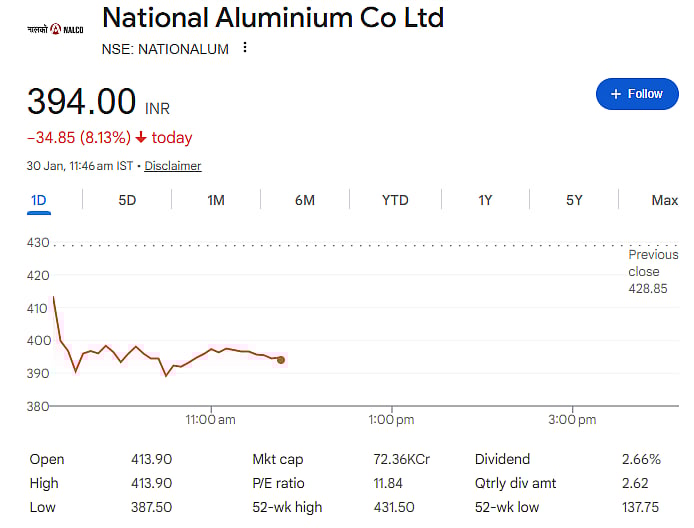Switch to the 5D chart range

(127, 200)
